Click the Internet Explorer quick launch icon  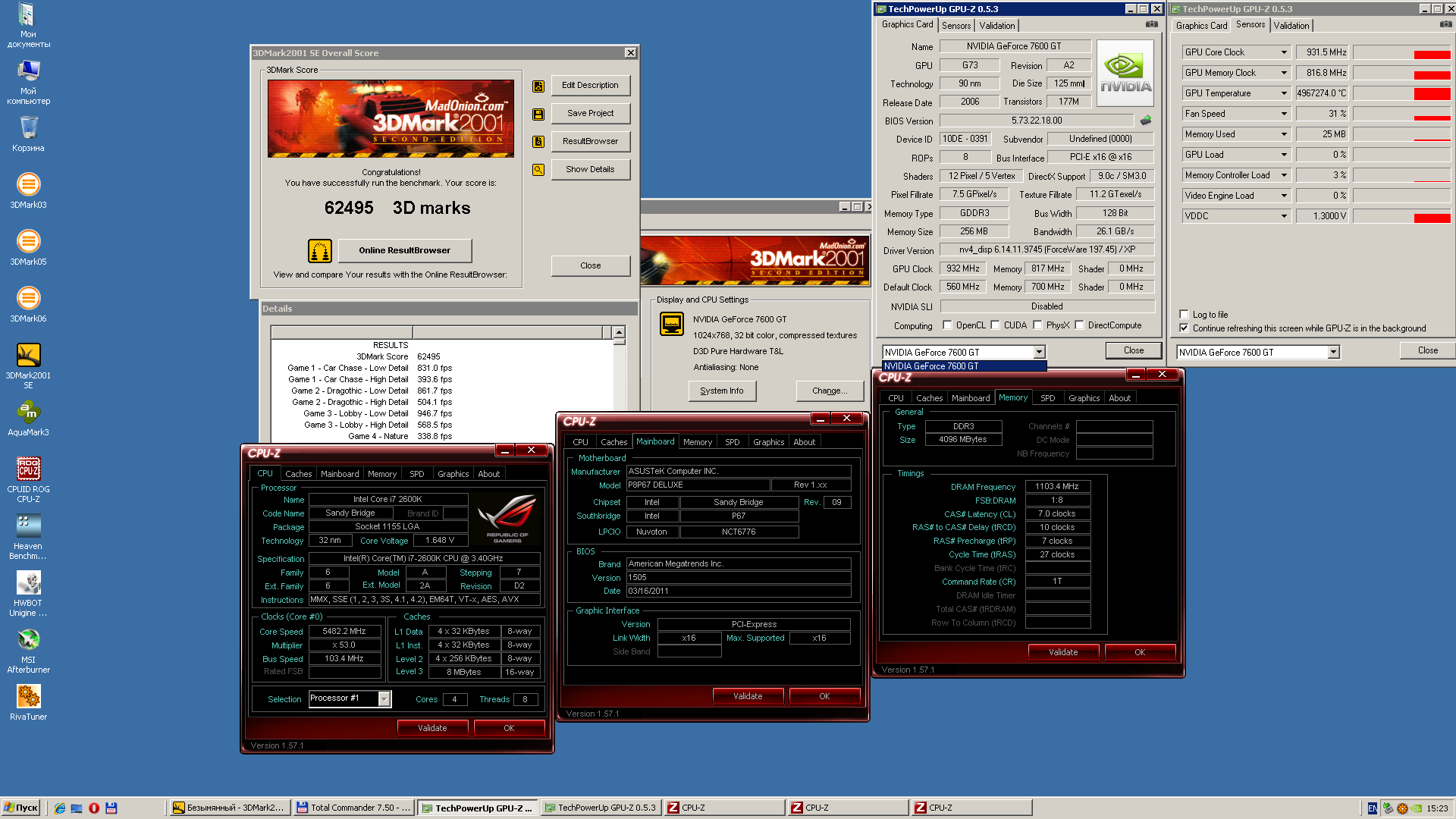pos(60,808)
